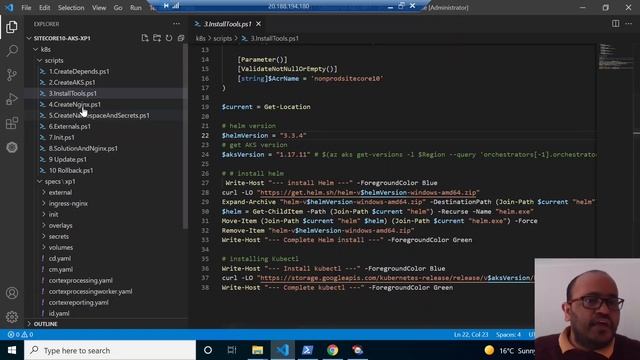Expand the secrets folder

coord(58,236)
